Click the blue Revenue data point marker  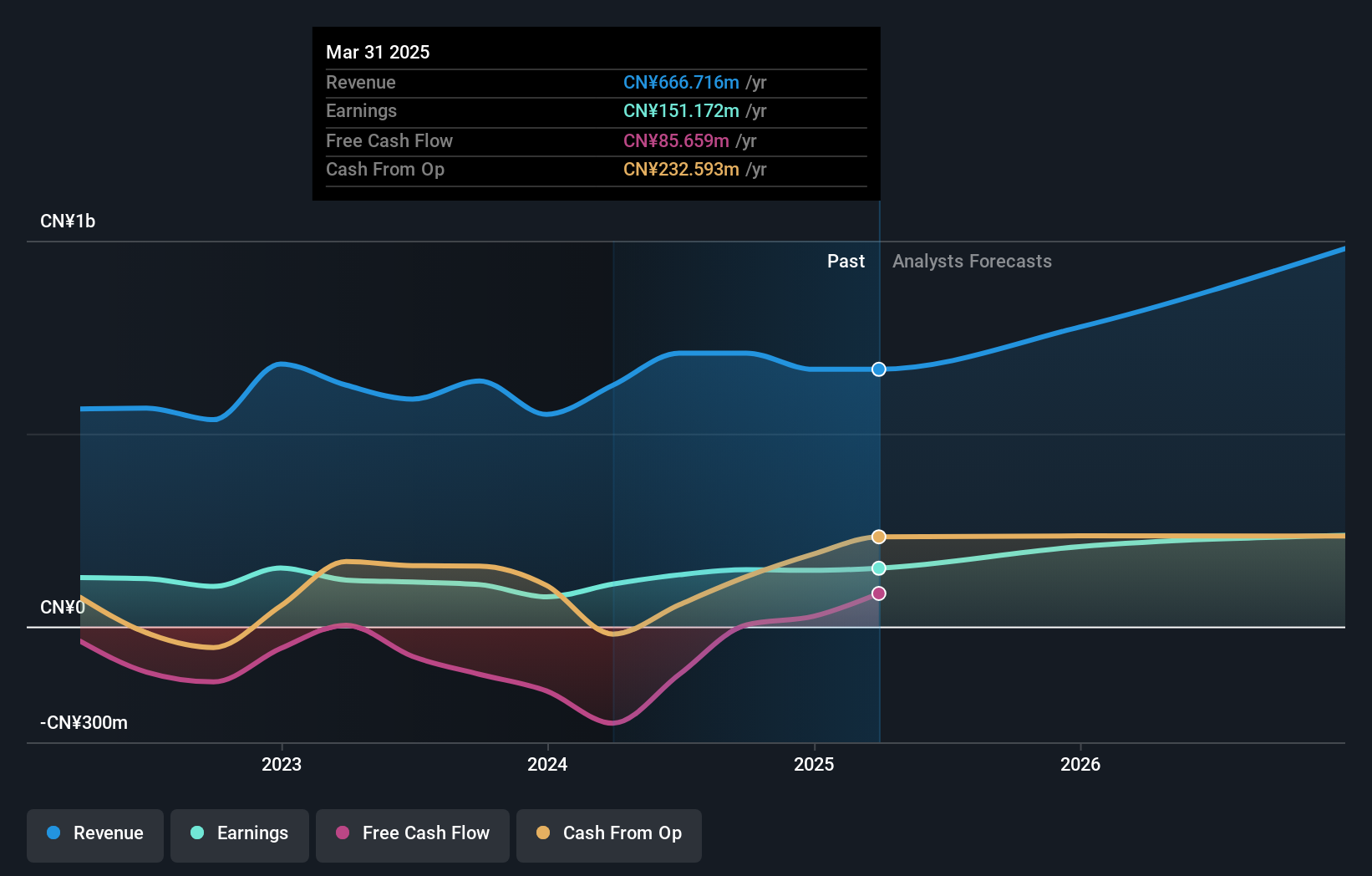[879, 369]
